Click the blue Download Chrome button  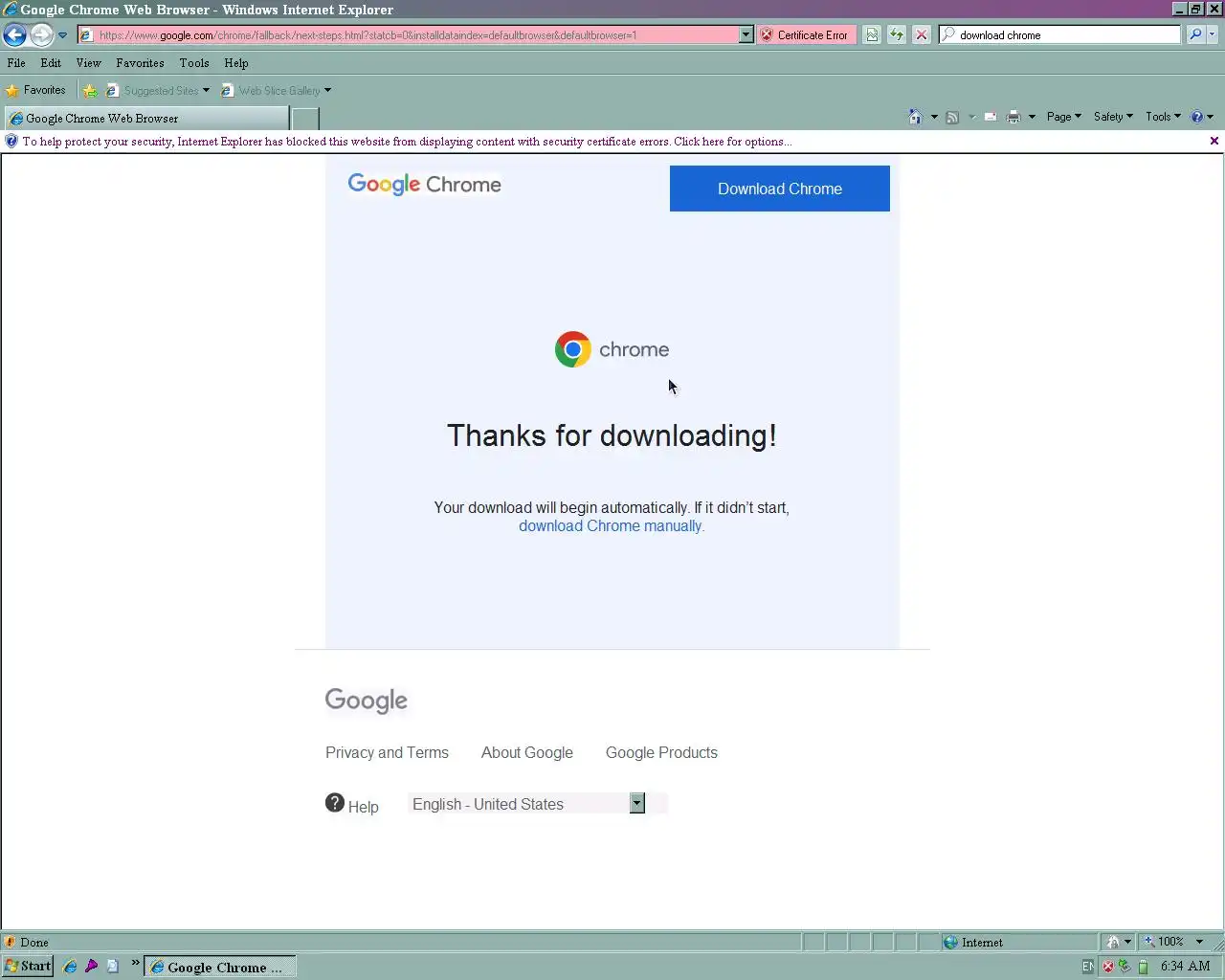780,189
